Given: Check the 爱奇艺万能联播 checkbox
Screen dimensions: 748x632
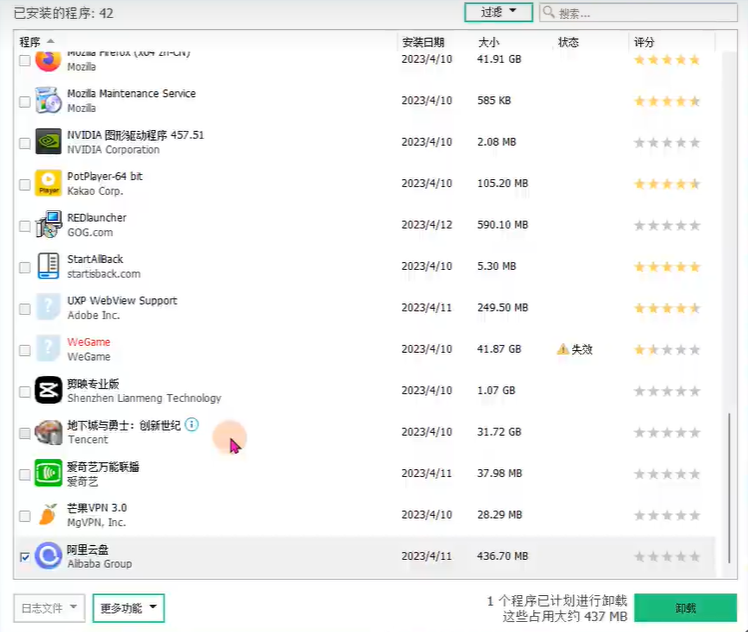Looking at the screenshot, I should (x=24, y=475).
